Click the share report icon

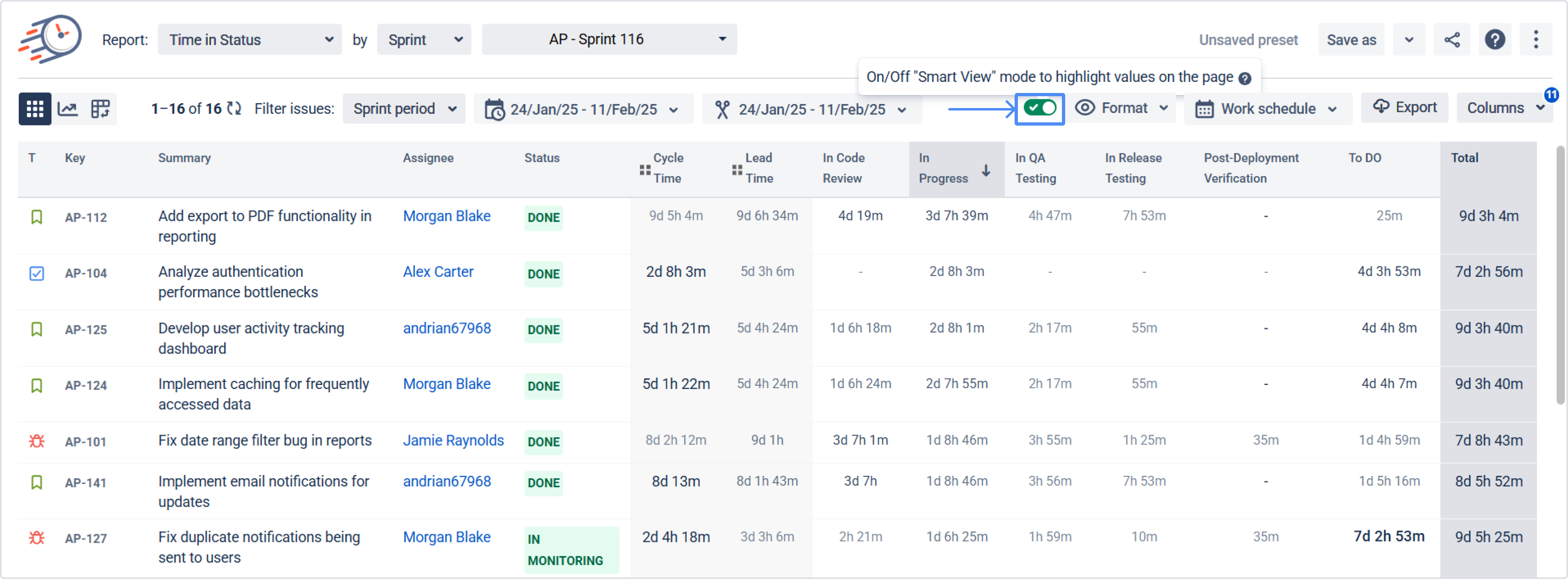click(x=1452, y=40)
